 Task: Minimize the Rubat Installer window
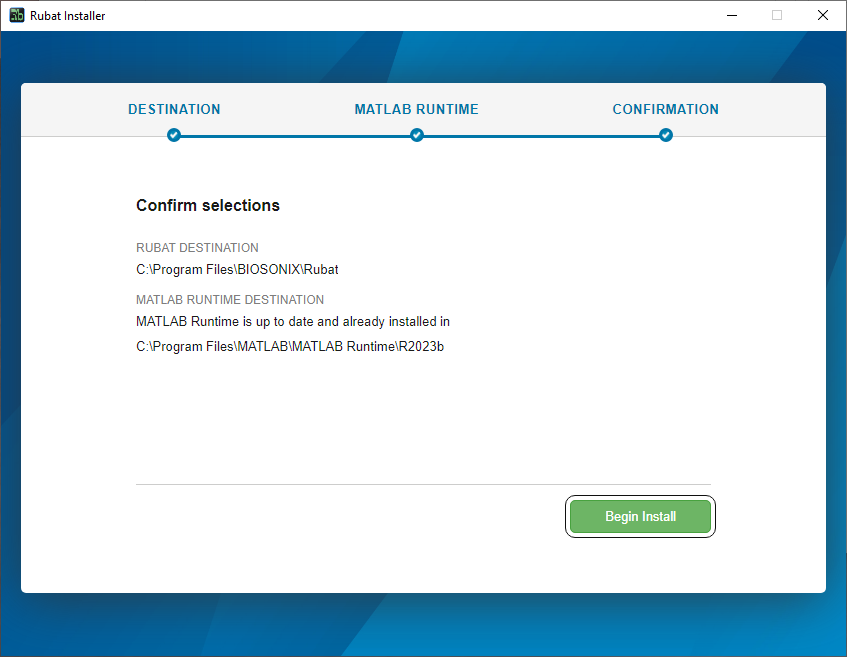[x=731, y=15]
